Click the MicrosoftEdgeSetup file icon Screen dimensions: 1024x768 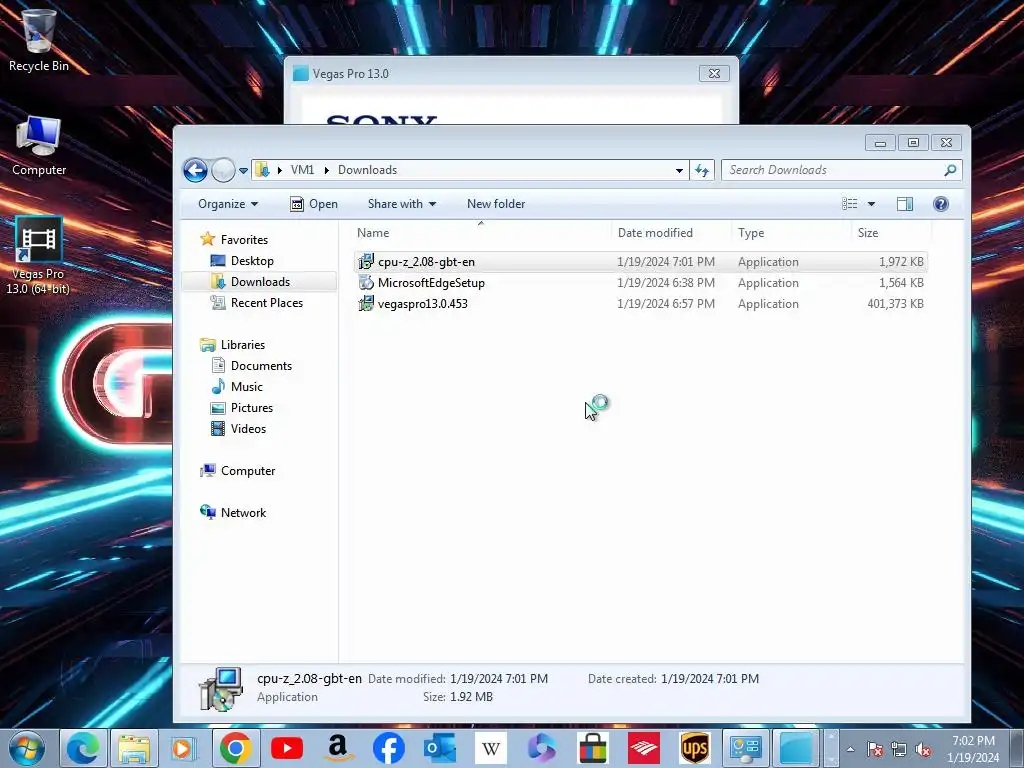[x=366, y=283]
